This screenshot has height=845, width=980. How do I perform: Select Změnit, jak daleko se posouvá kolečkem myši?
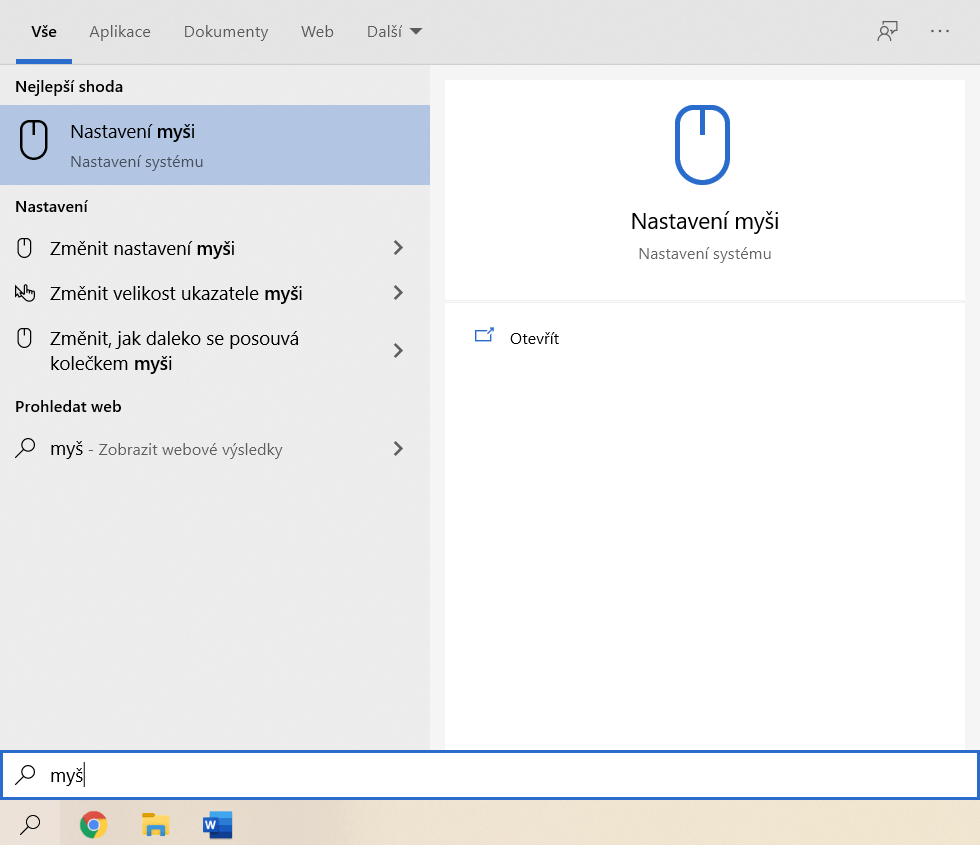click(x=215, y=351)
